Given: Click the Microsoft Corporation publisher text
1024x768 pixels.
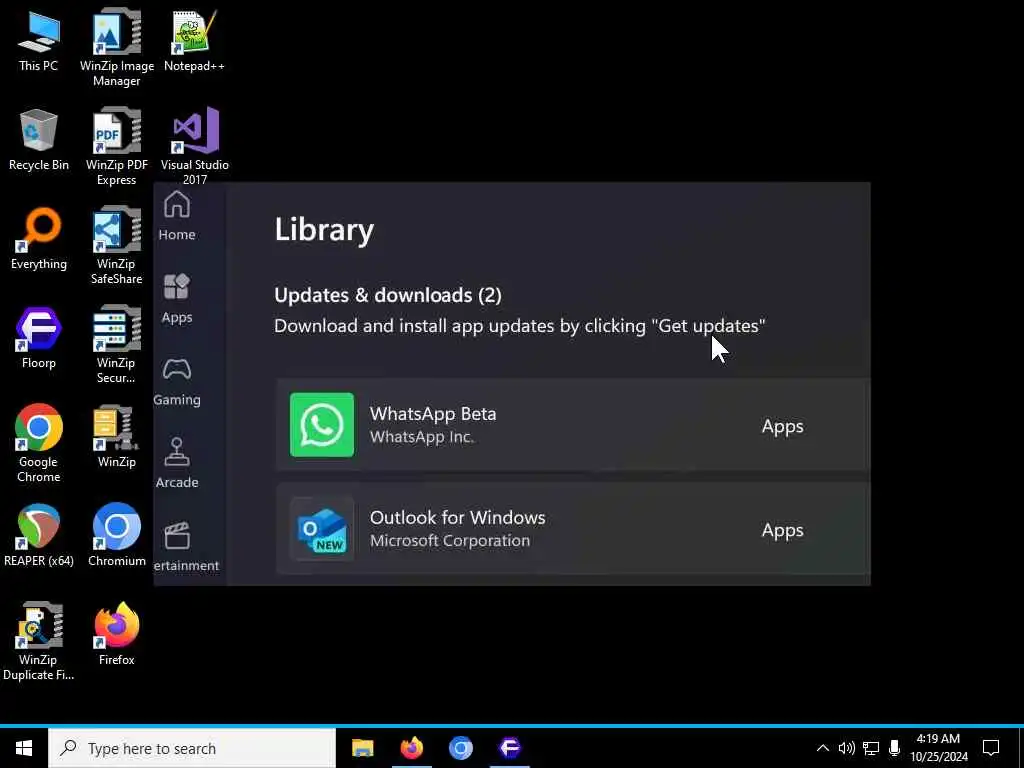Looking at the screenshot, I should tap(449, 541).
